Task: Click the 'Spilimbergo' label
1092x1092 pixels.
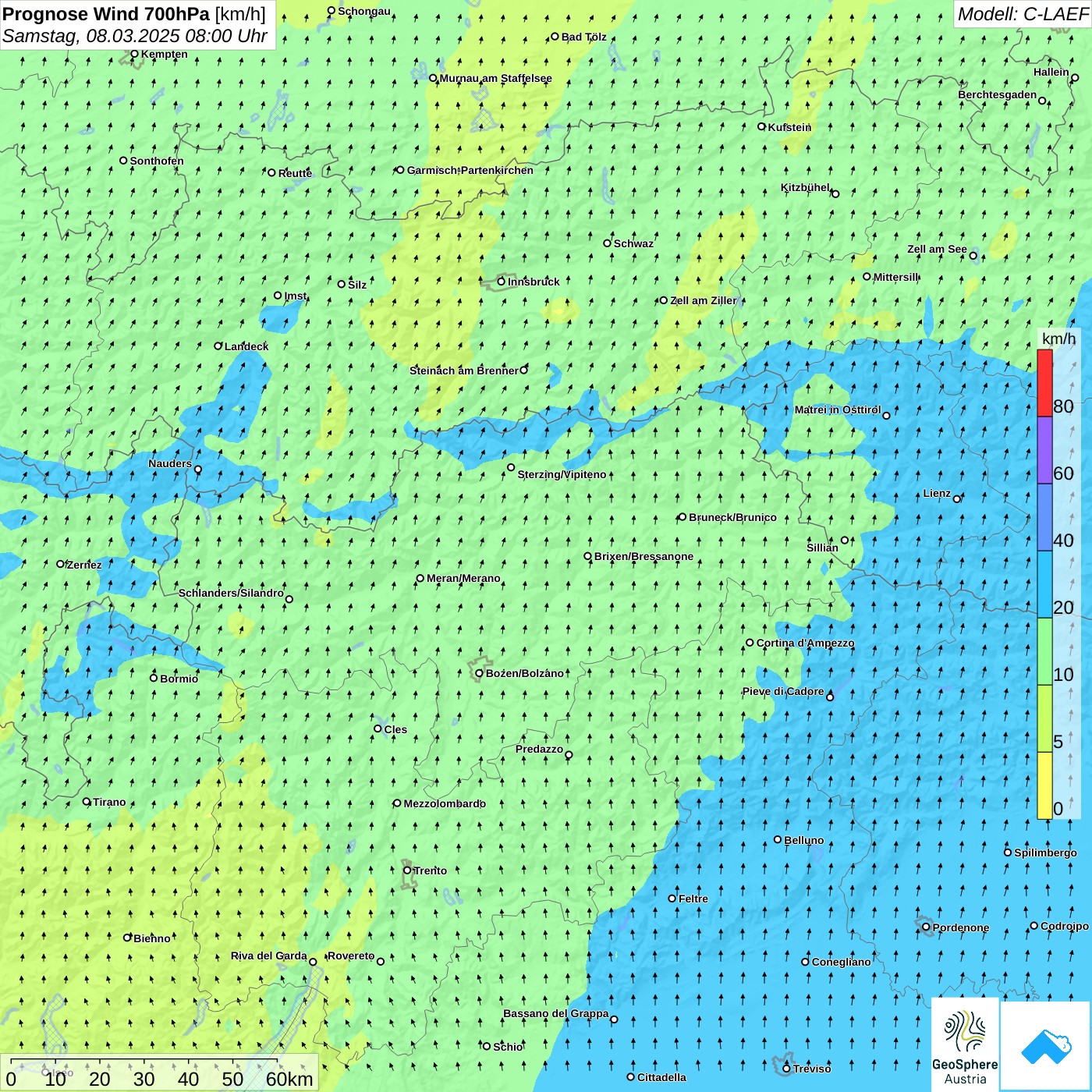Action: [x=1045, y=853]
